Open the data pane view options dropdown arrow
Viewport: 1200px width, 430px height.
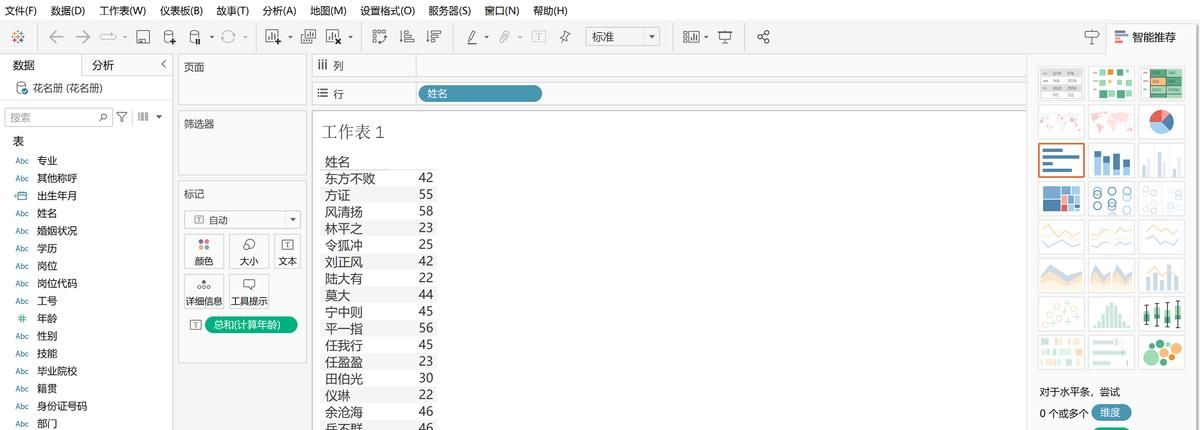click(159, 117)
